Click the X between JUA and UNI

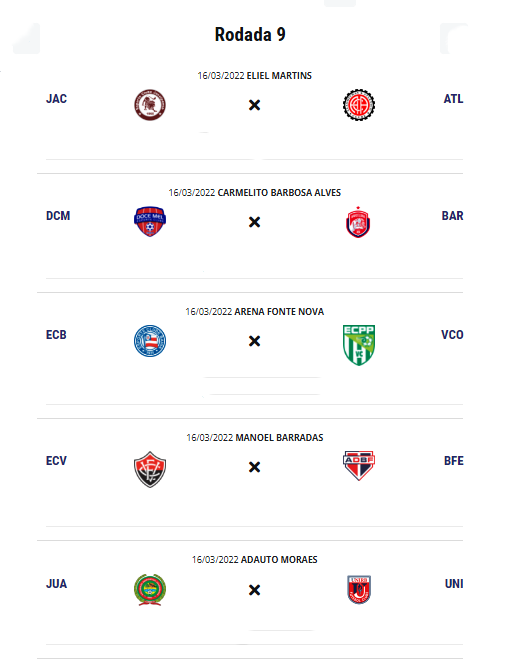point(254,590)
